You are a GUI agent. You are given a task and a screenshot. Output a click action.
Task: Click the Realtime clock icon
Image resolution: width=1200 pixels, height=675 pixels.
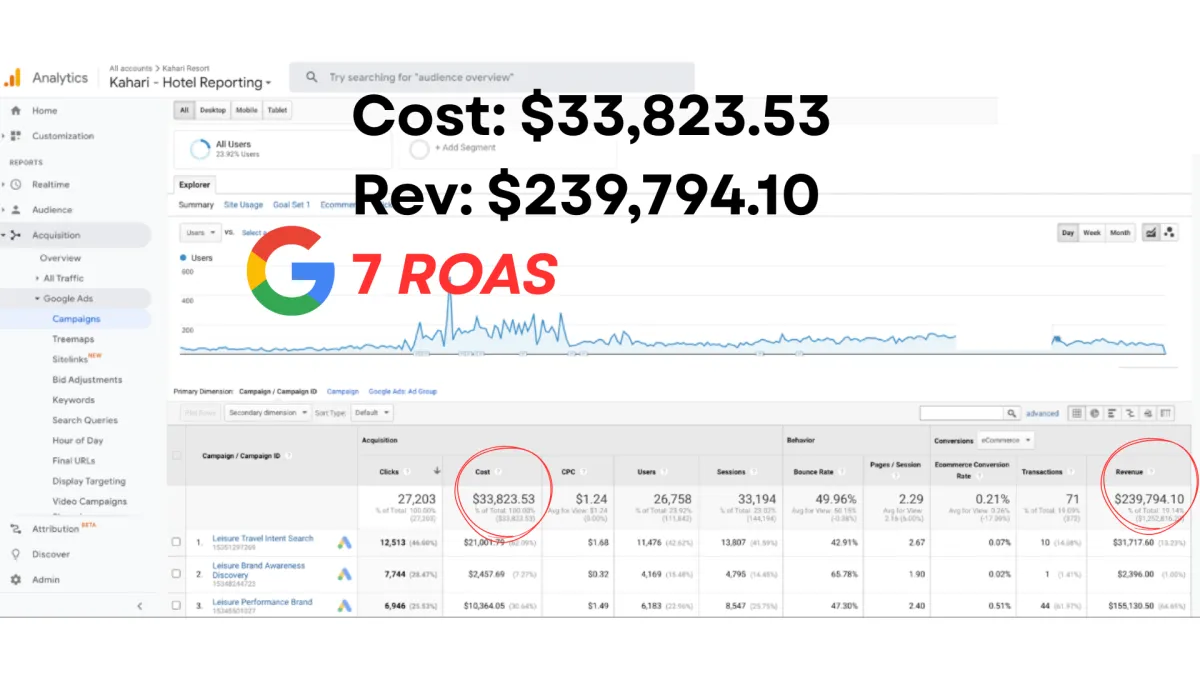(x=16, y=185)
